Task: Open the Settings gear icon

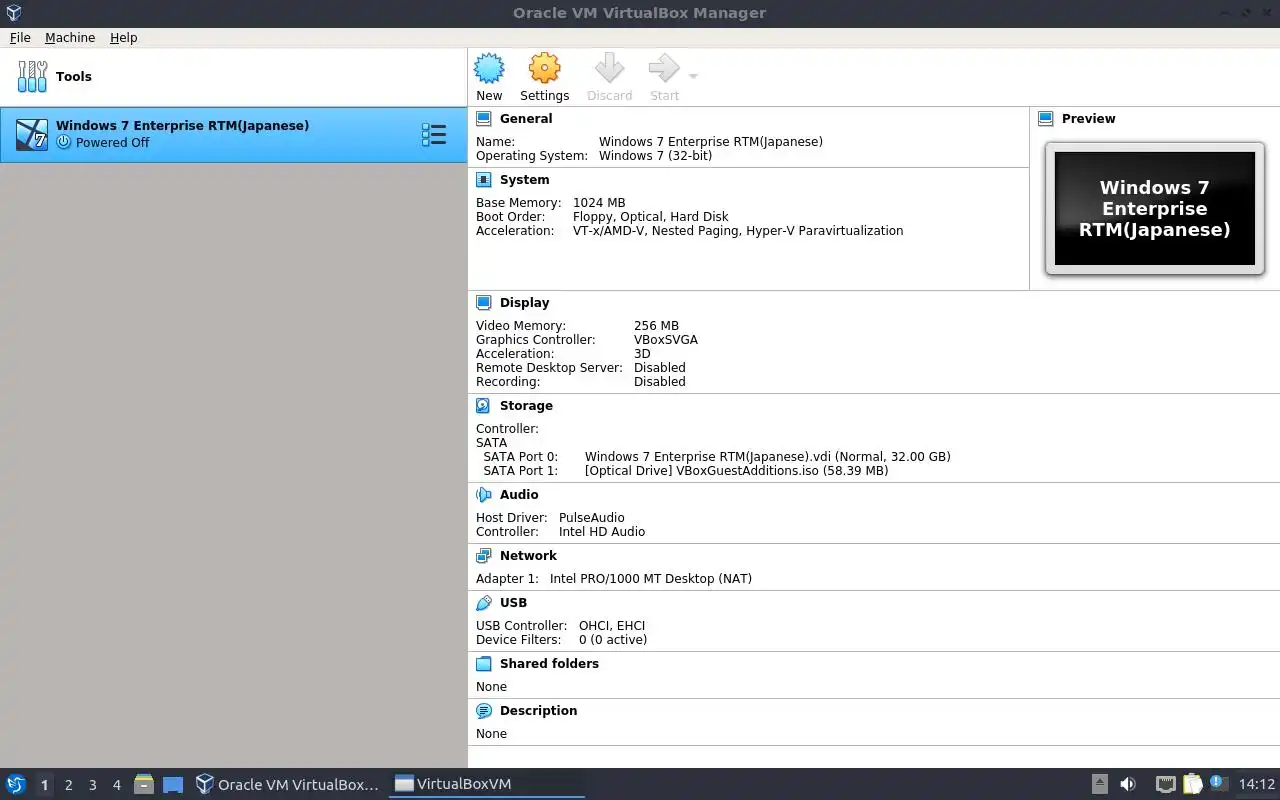Action: click(544, 69)
